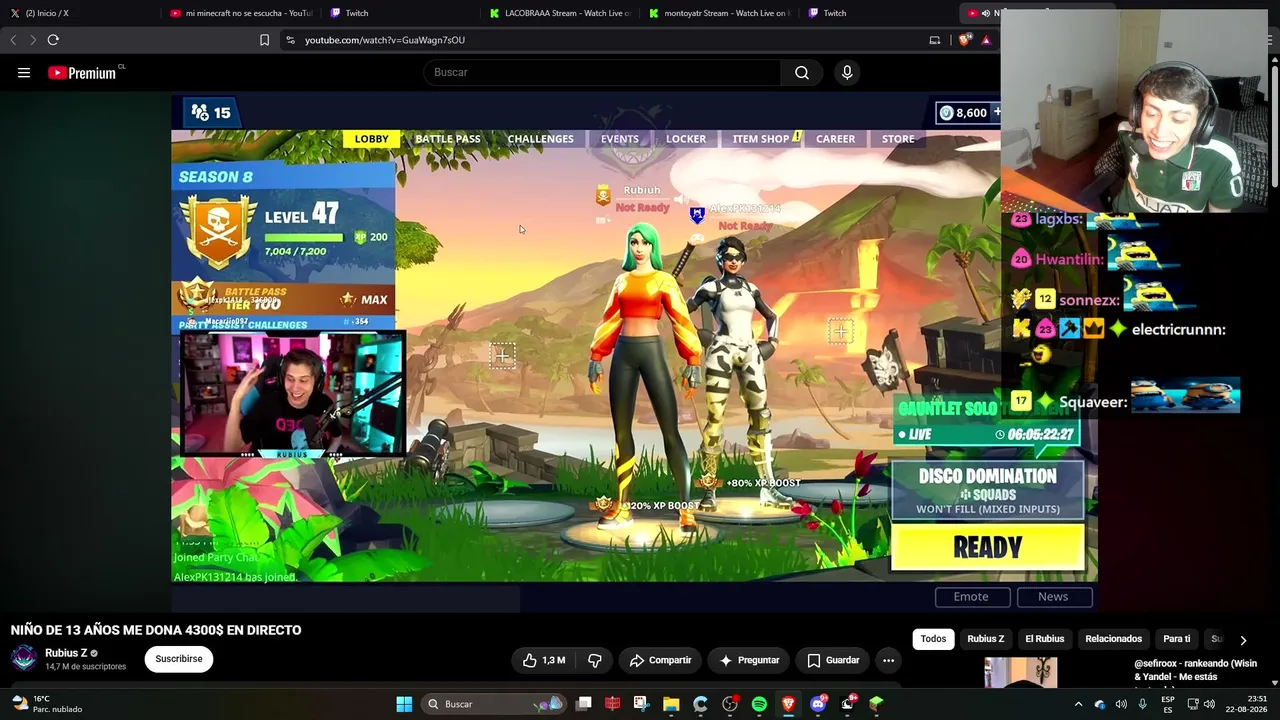The image size is (1280, 720).
Task: Switch to the first Twitch tab
Action: (401, 13)
